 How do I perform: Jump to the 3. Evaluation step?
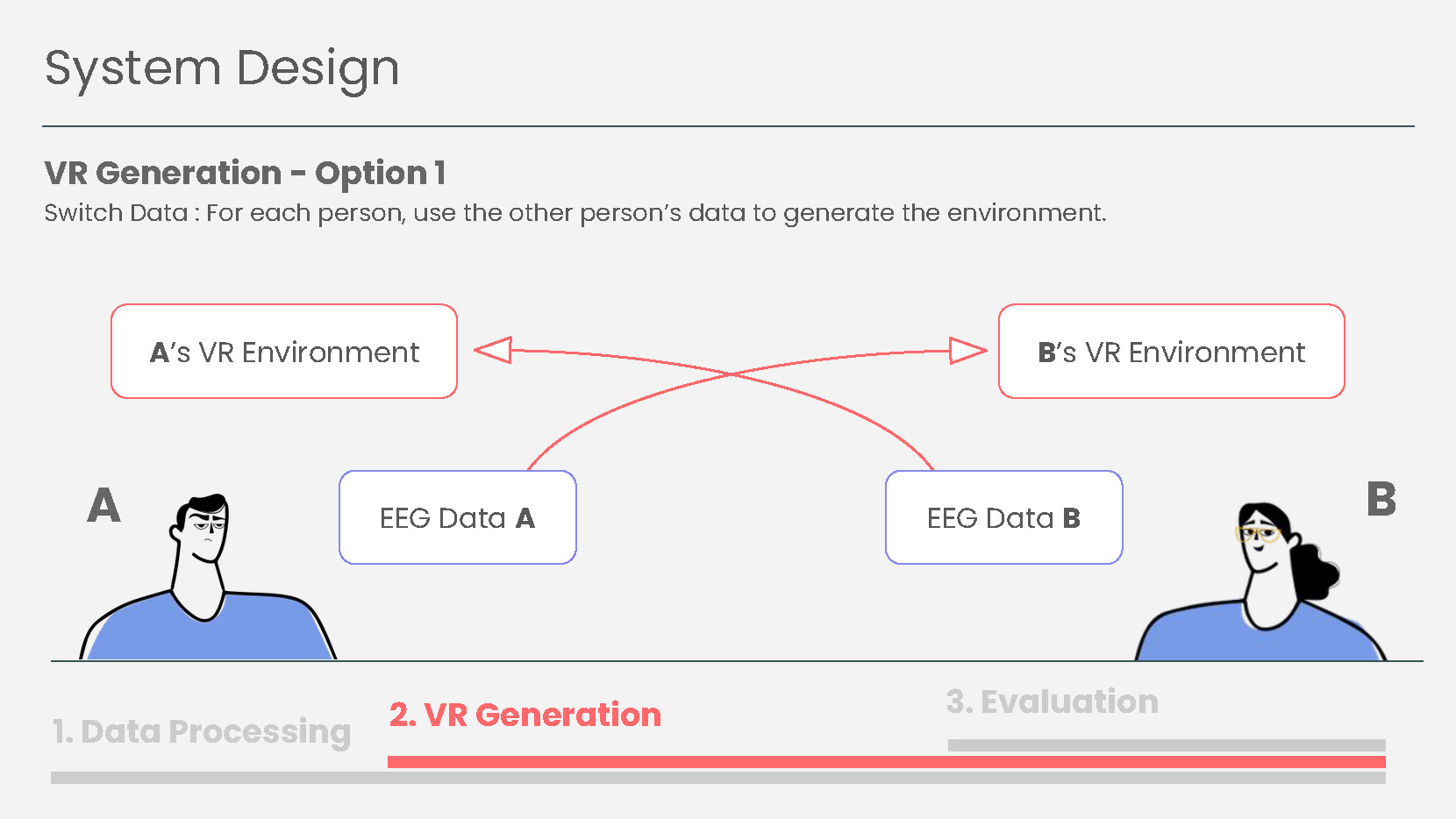1052,701
